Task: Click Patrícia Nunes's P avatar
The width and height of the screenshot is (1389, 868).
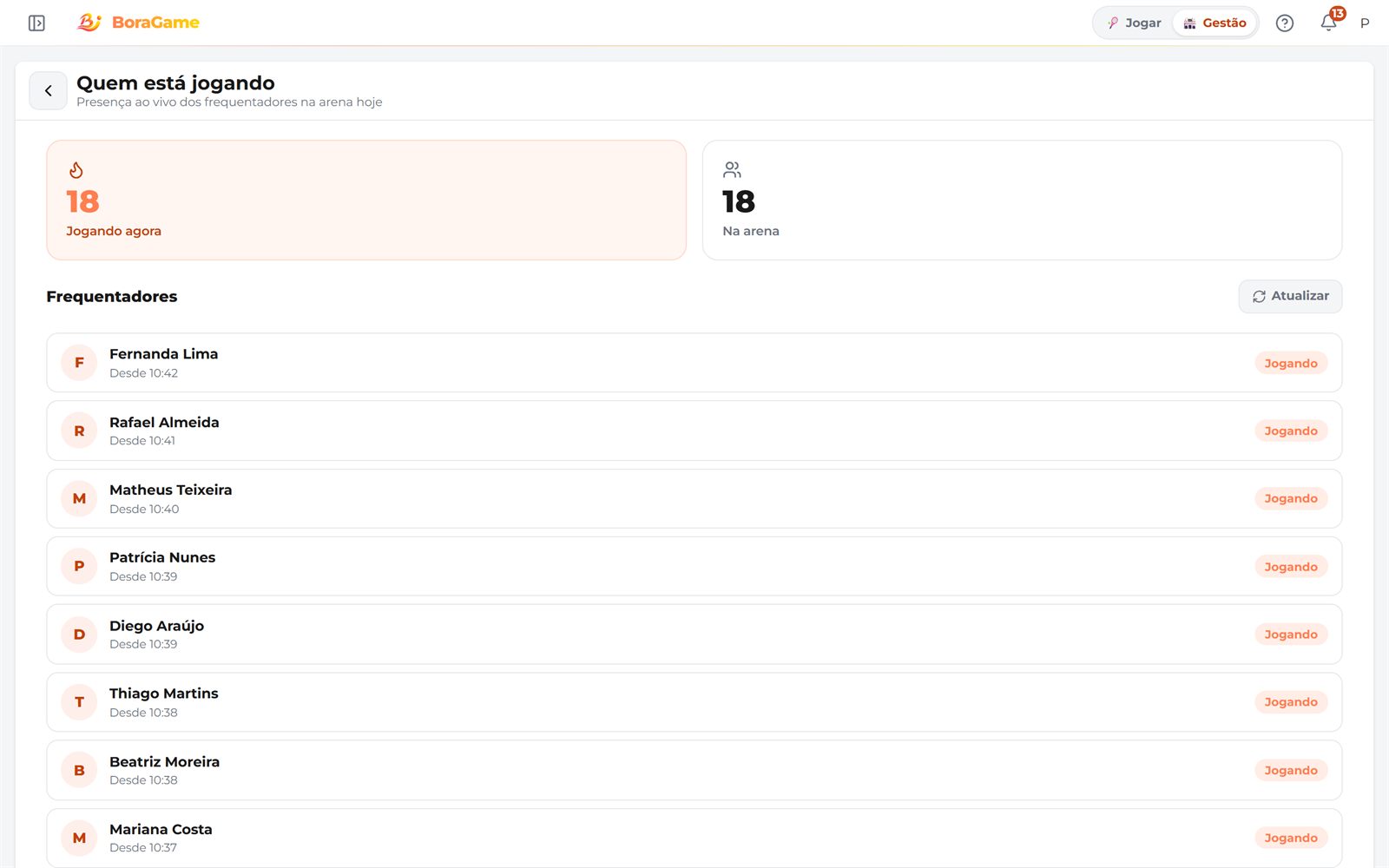Action: (79, 567)
